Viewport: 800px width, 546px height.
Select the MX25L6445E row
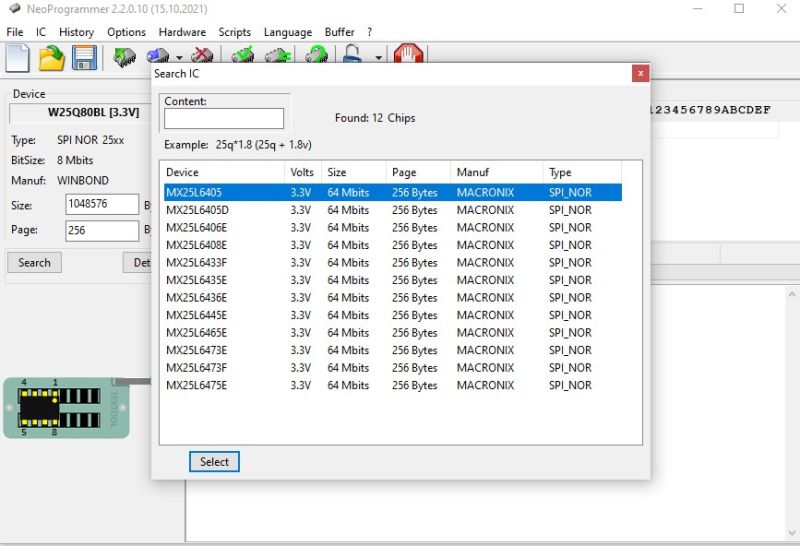[393, 315]
